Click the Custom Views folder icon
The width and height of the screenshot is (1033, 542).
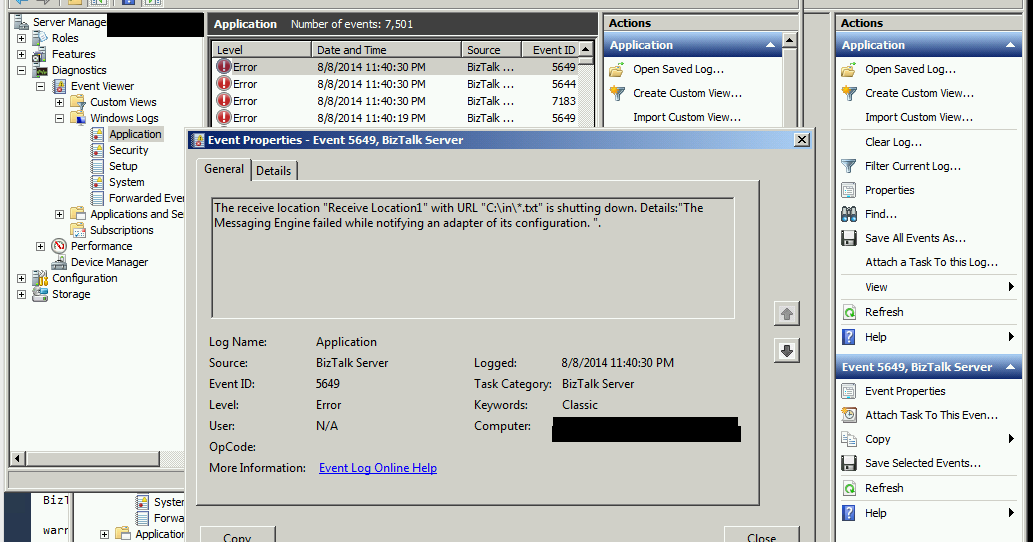tap(78, 102)
